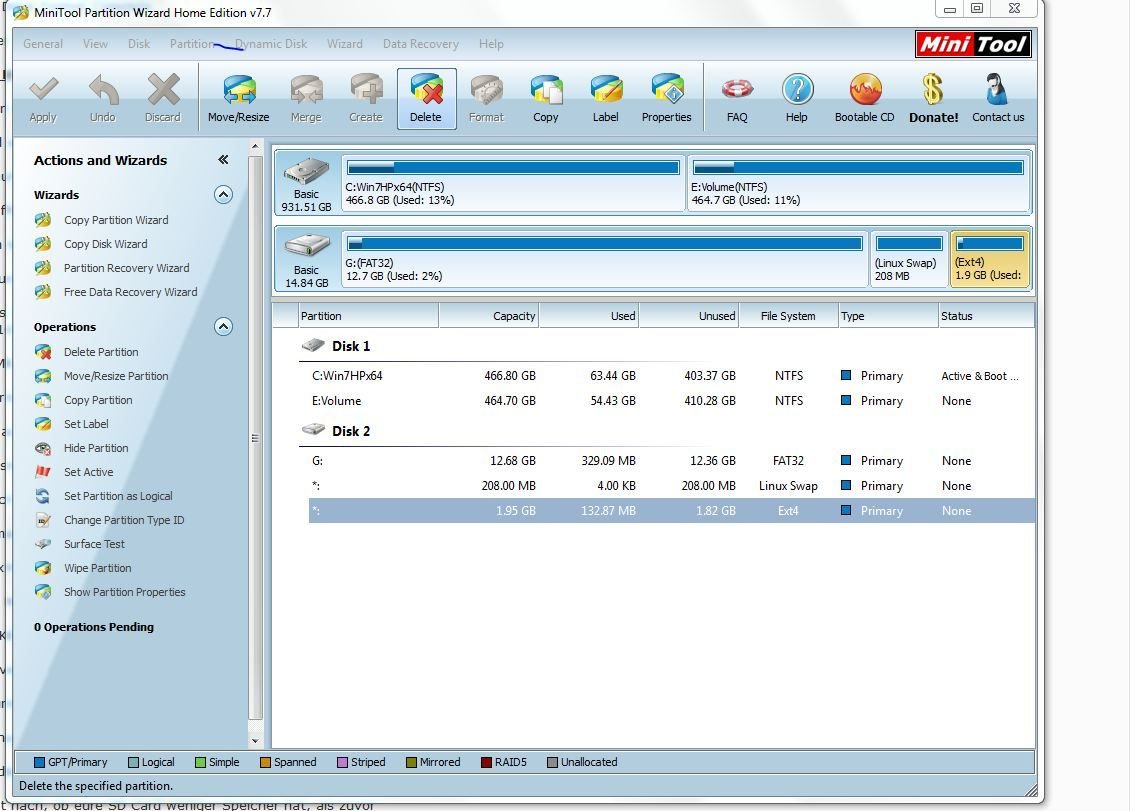This screenshot has height=811, width=1137.
Task: Open the Help menu
Action: (x=491, y=44)
